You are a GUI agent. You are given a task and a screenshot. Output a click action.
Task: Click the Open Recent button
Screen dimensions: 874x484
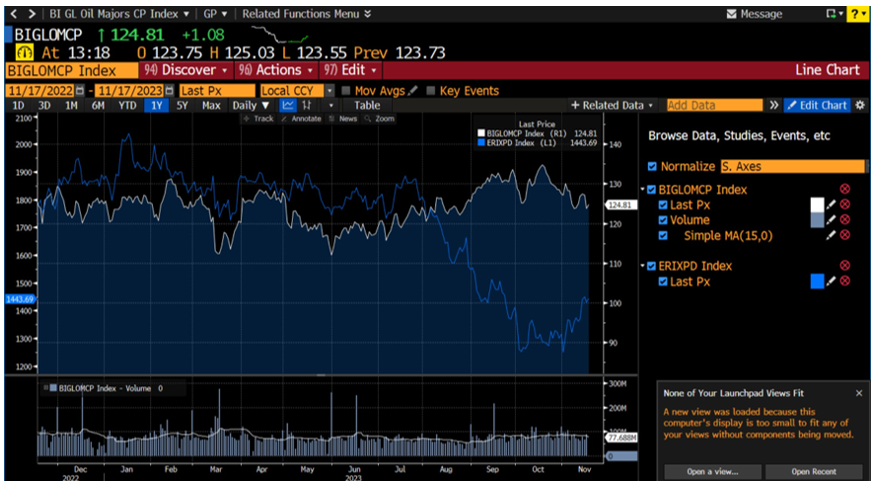814,472
